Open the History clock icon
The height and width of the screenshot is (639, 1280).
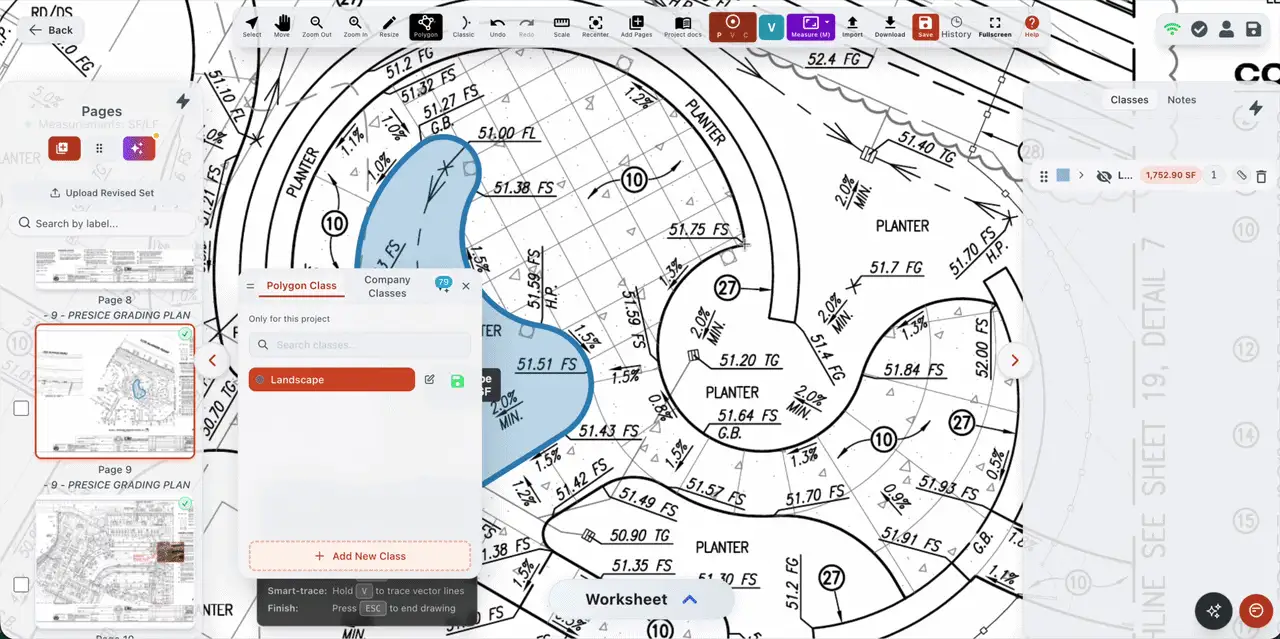956,27
